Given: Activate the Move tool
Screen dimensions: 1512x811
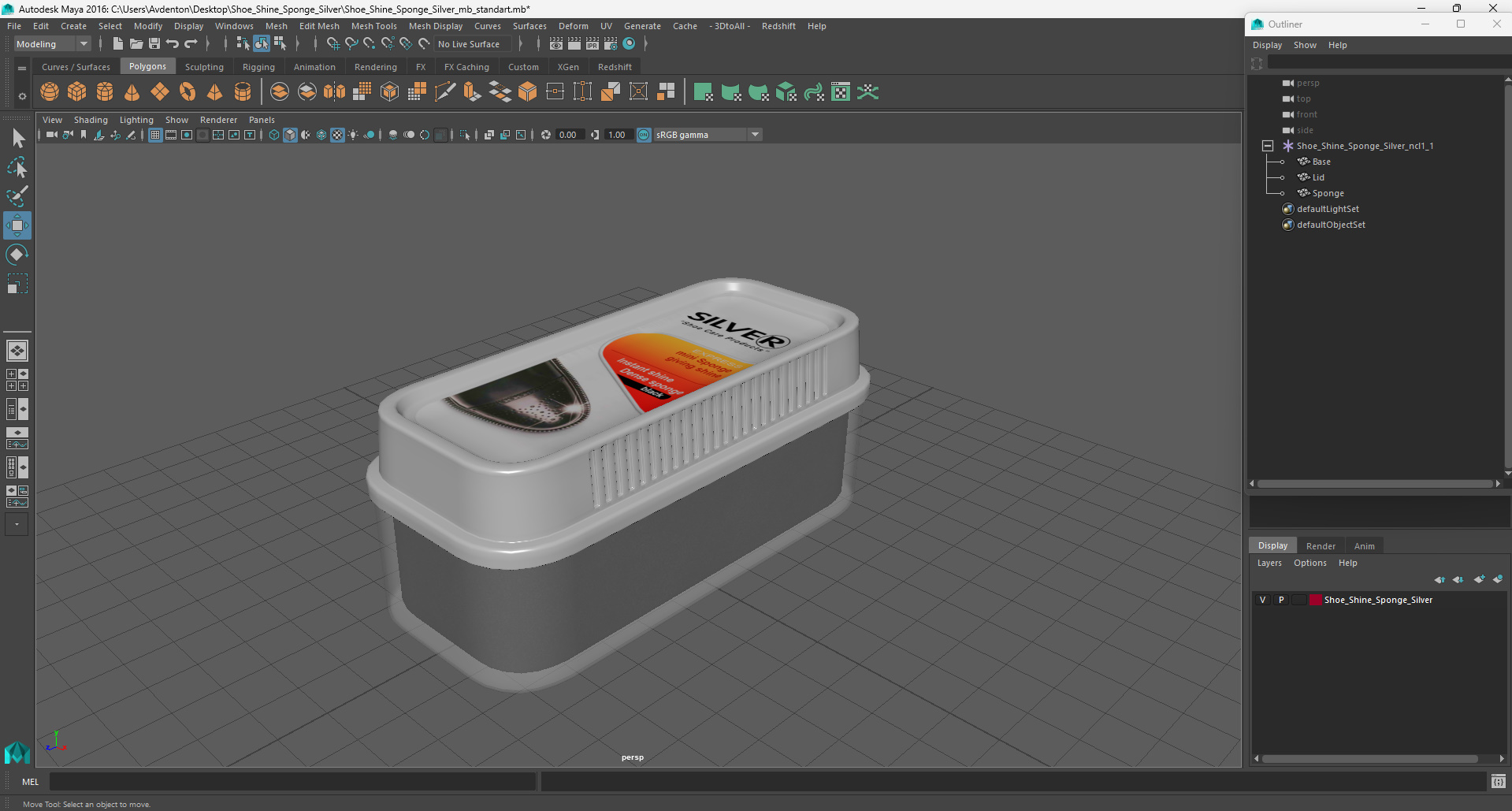Looking at the screenshot, I should [17, 225].
